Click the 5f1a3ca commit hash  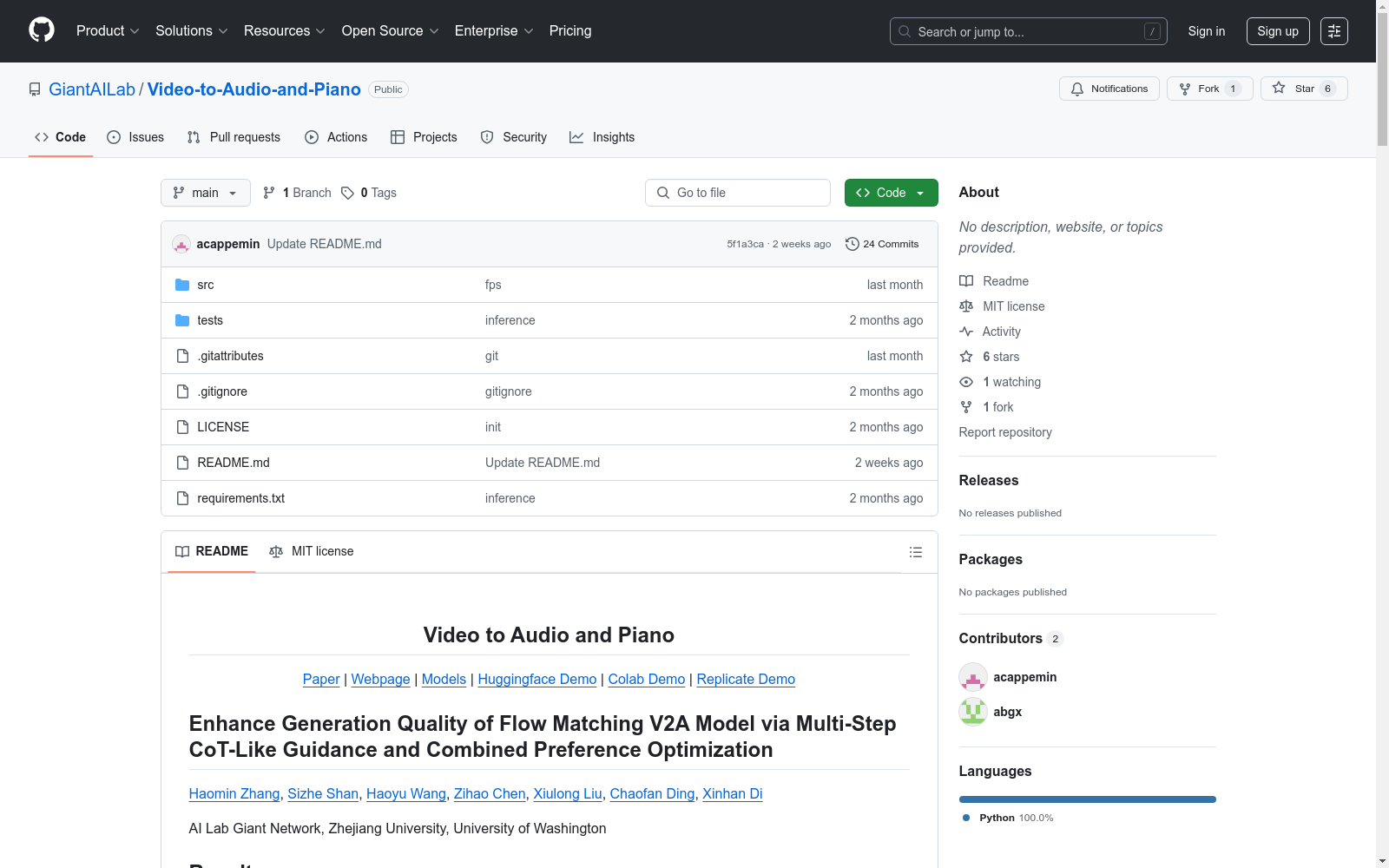click(x=746, y=244)
